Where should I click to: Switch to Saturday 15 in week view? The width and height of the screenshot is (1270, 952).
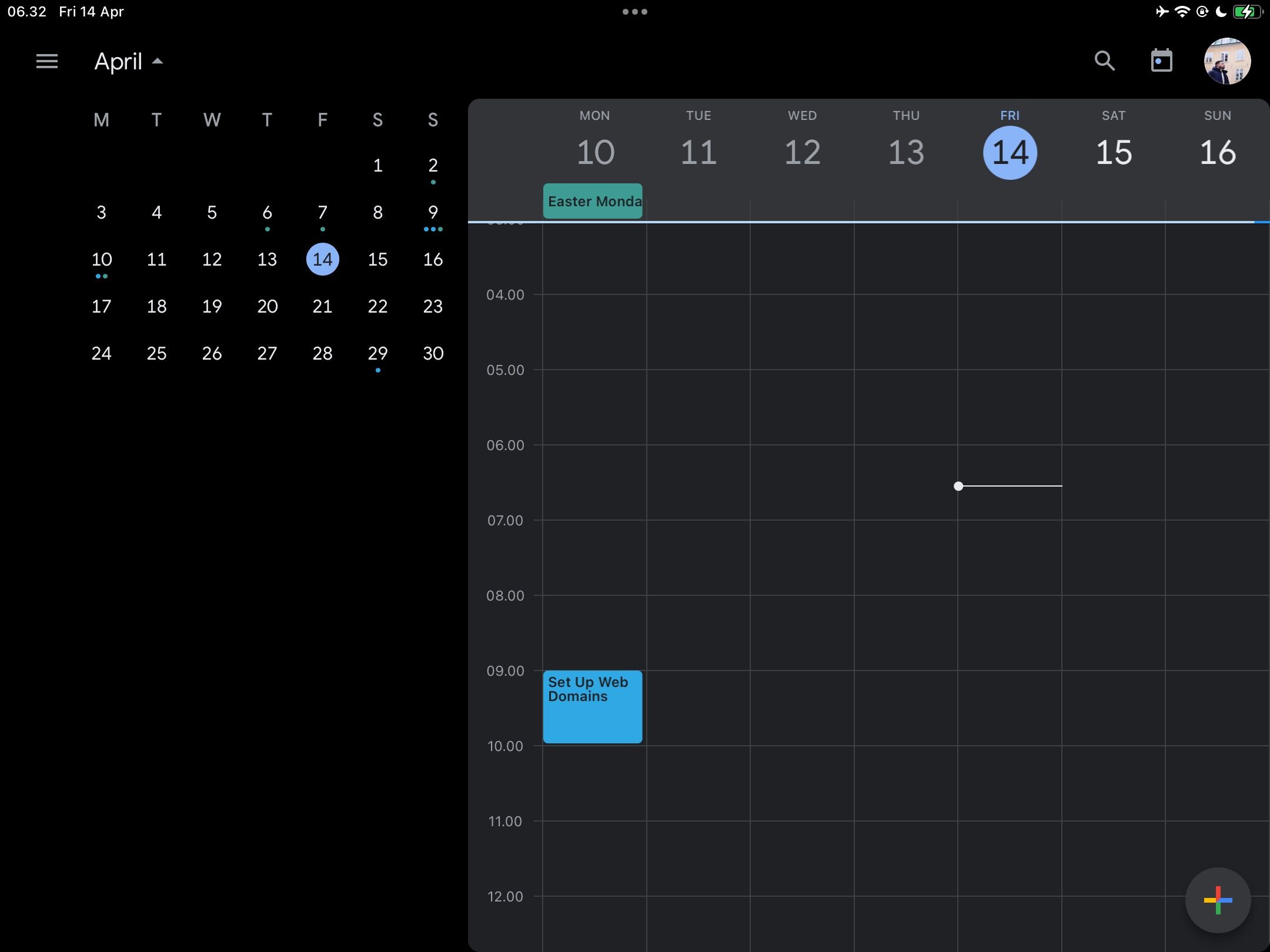(x=1113, y=152)
